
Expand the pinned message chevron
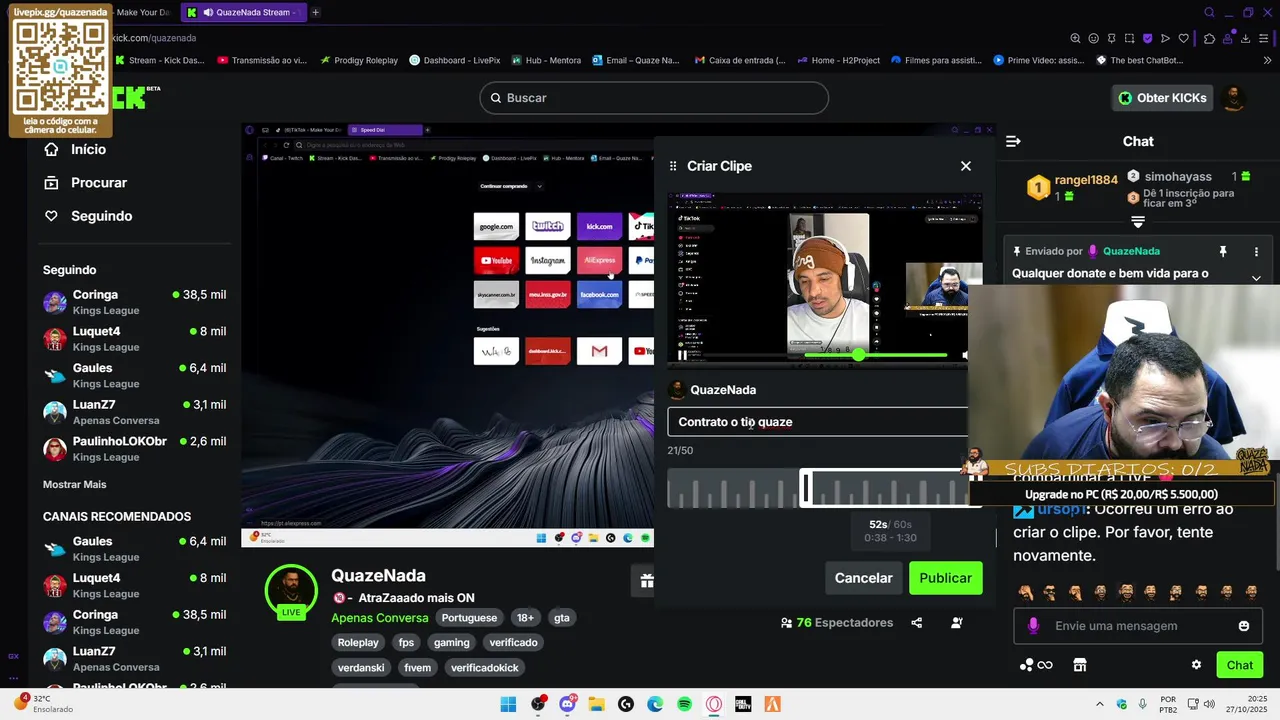click(1256, 278)
